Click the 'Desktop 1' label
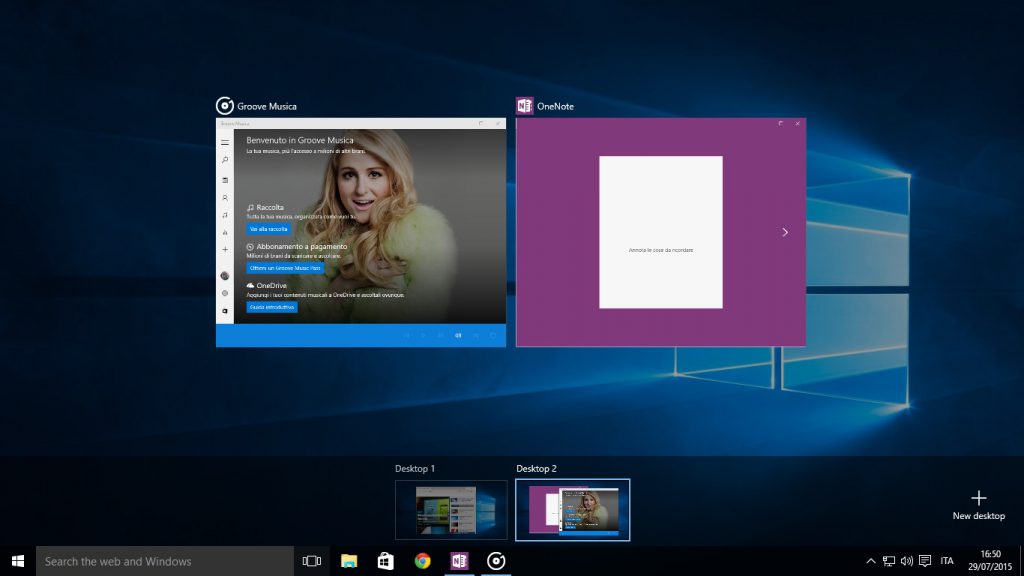 pos(415,468)
